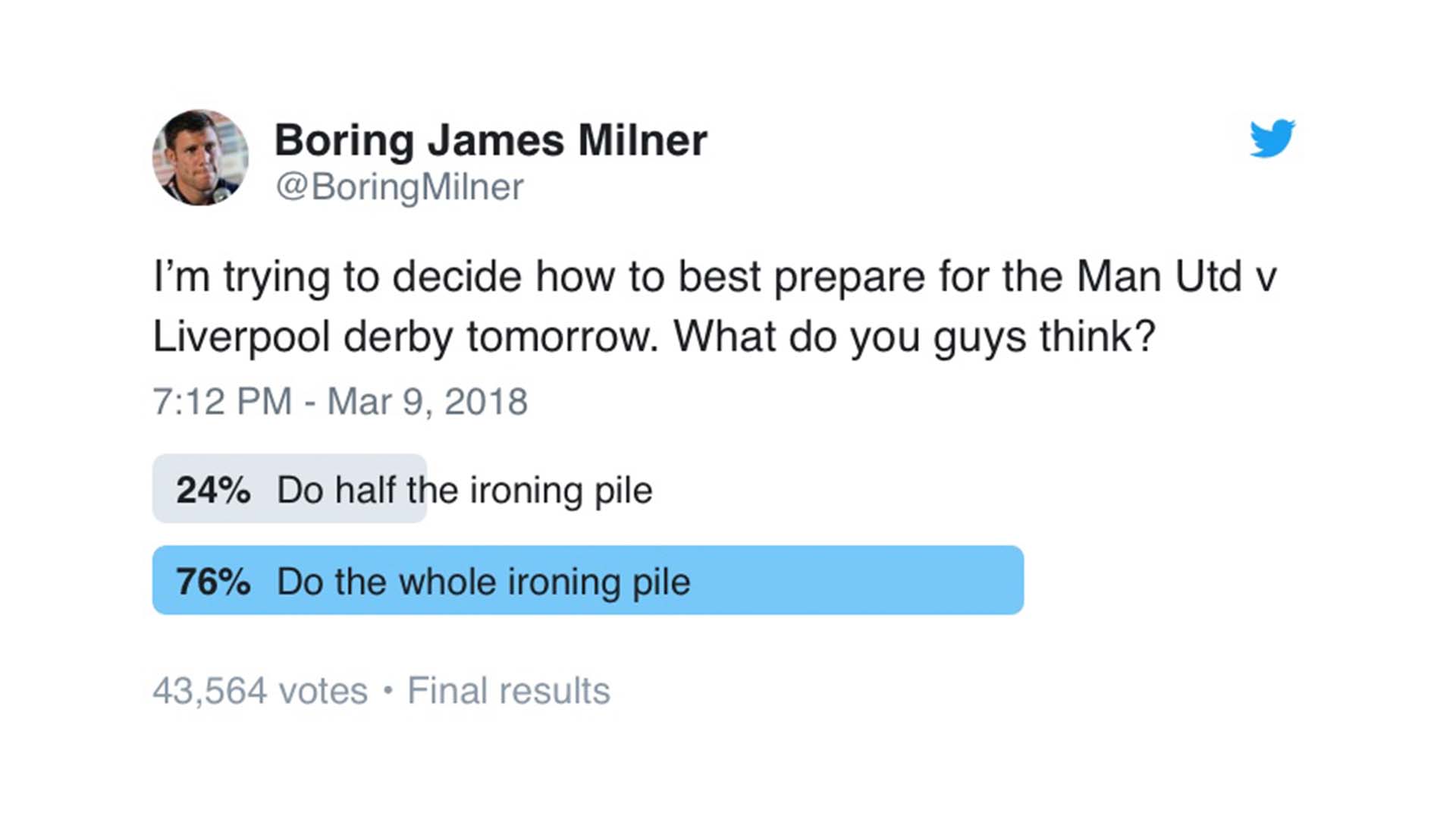Click the Boring James Milner display name

(491, 140)
